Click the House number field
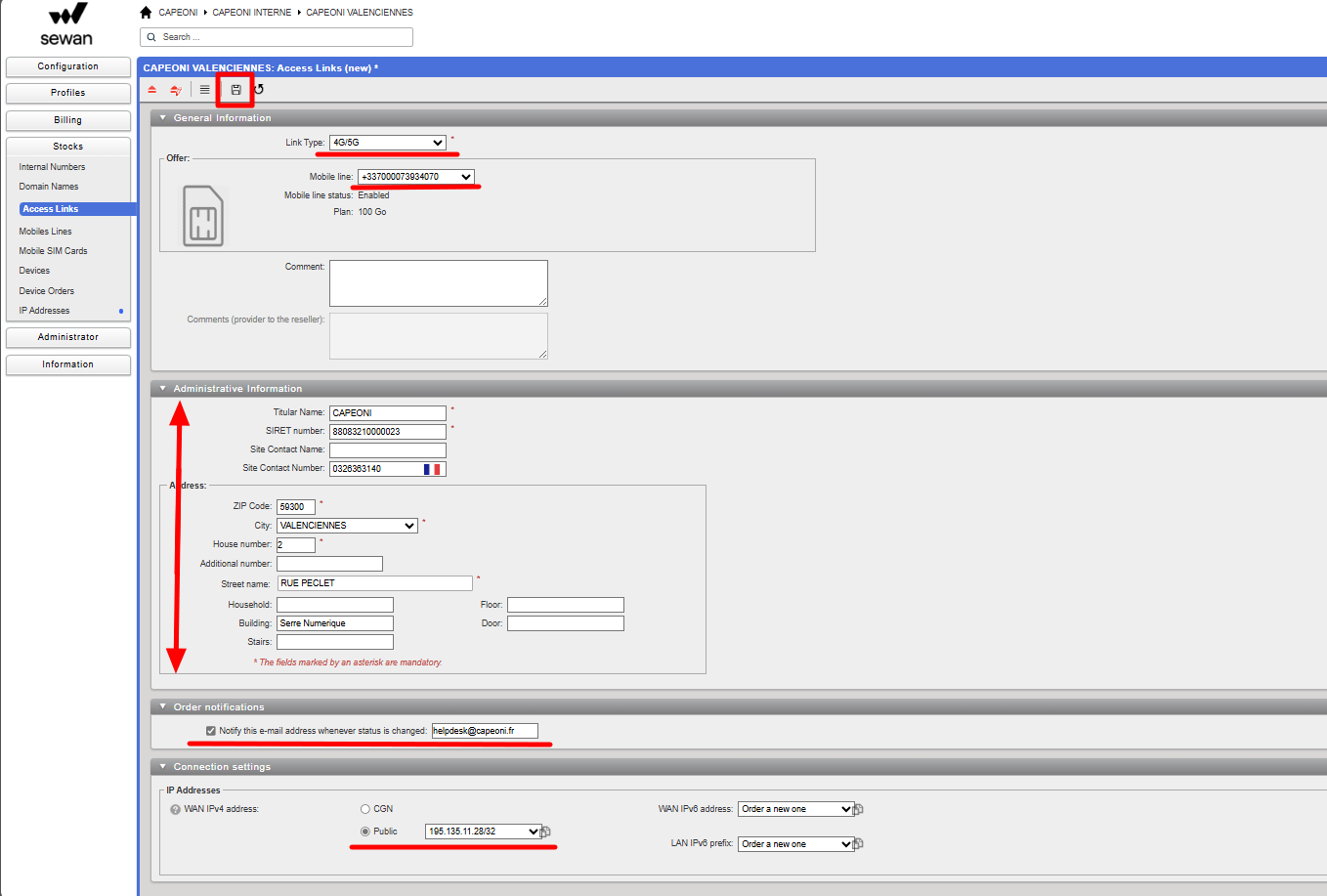 click(296, 545)
